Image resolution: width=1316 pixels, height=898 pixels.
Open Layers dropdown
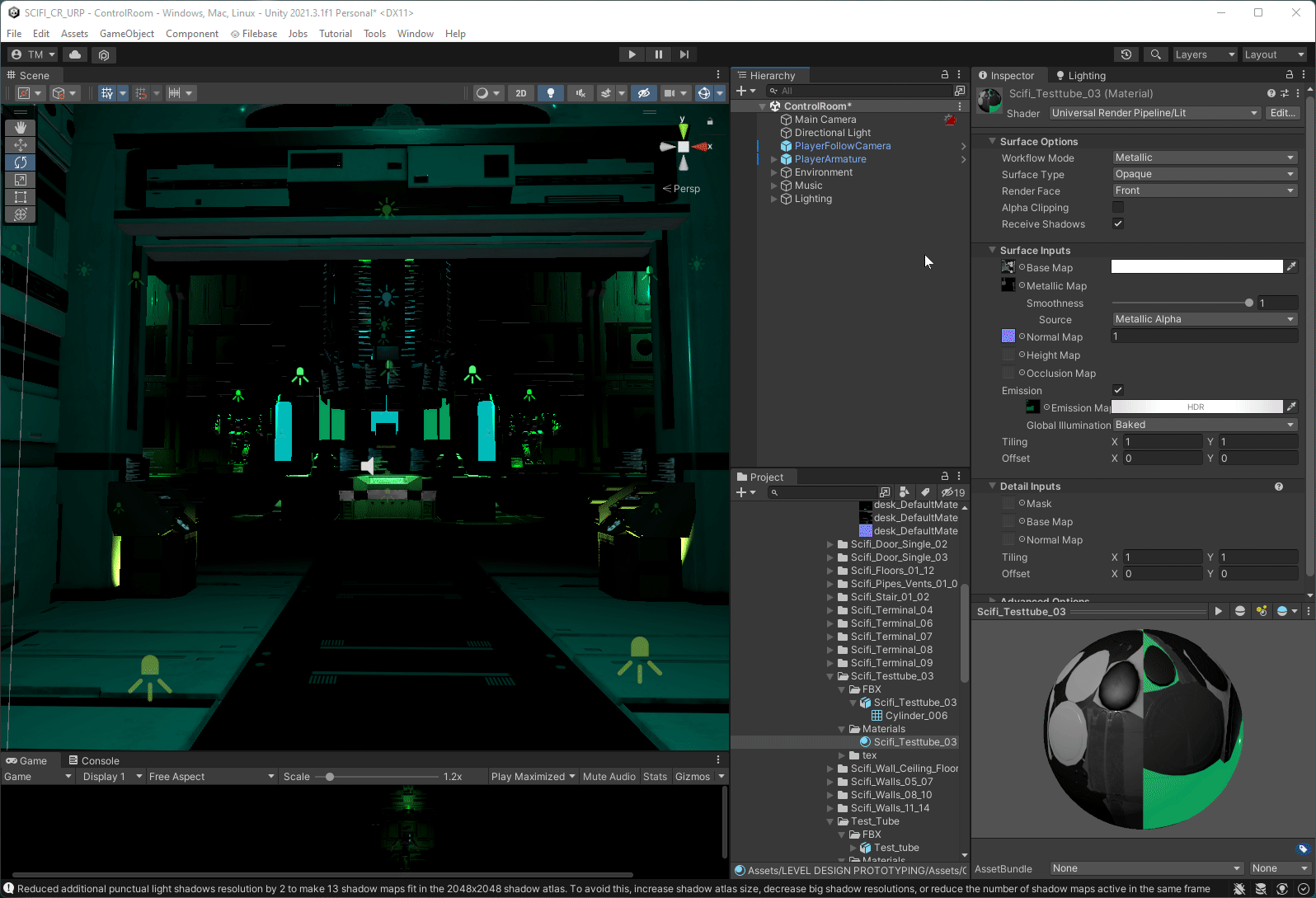coord(1205,54)
